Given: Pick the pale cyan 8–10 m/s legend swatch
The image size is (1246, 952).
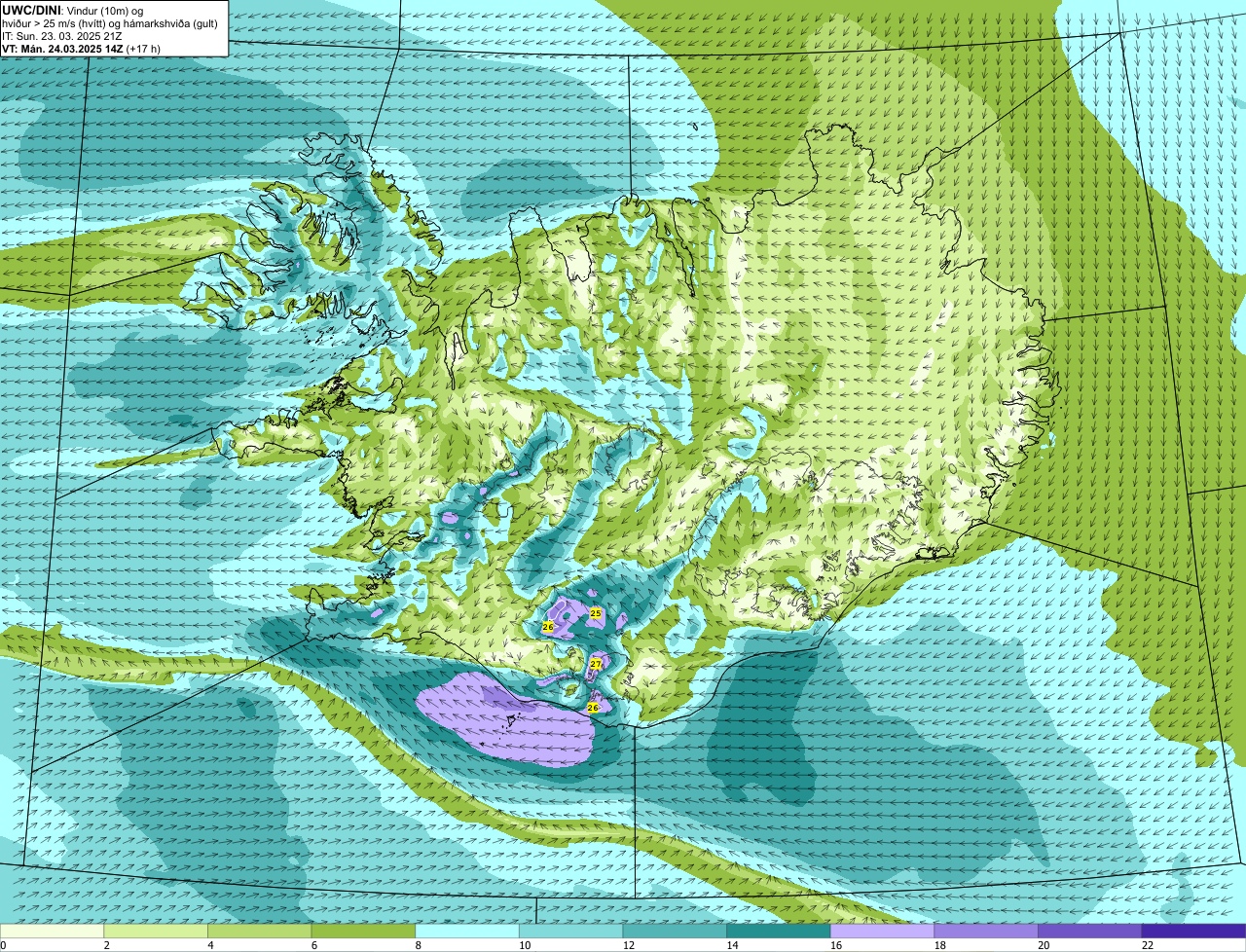Looking at the screenshot, I should click(467, 932).
